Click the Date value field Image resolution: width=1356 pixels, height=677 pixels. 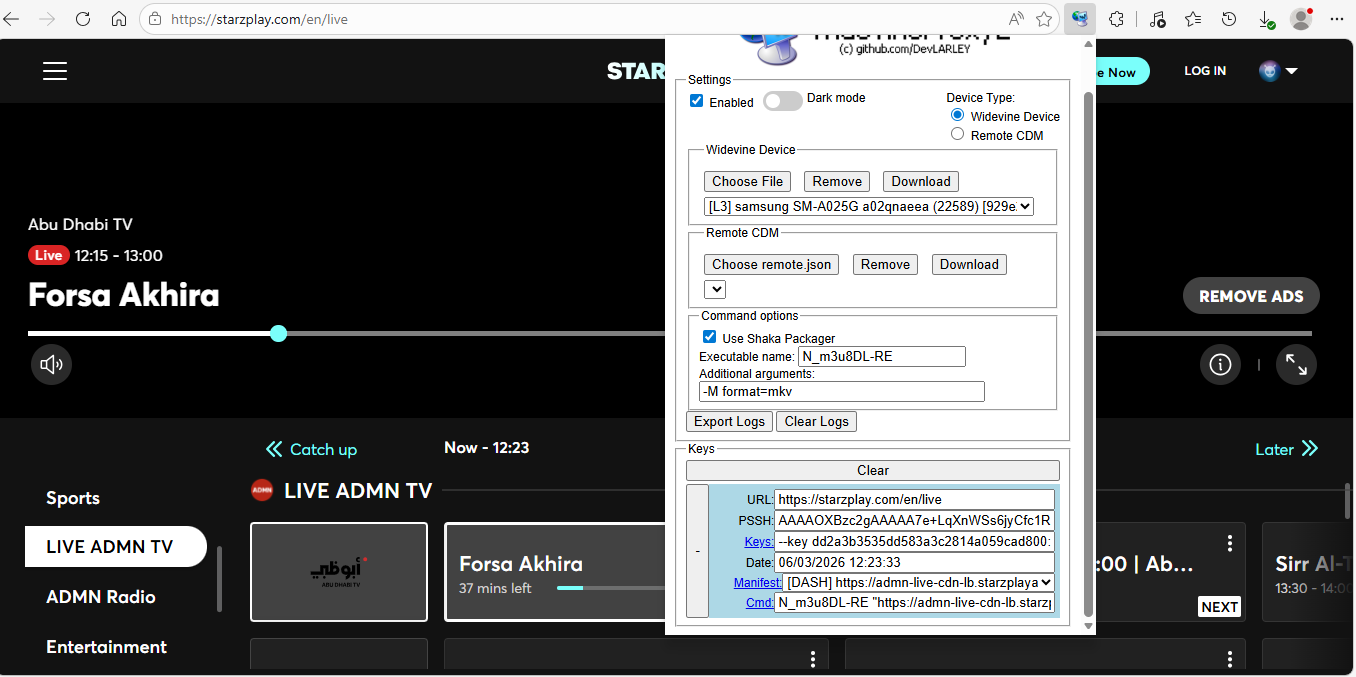(x=914, y=562)
